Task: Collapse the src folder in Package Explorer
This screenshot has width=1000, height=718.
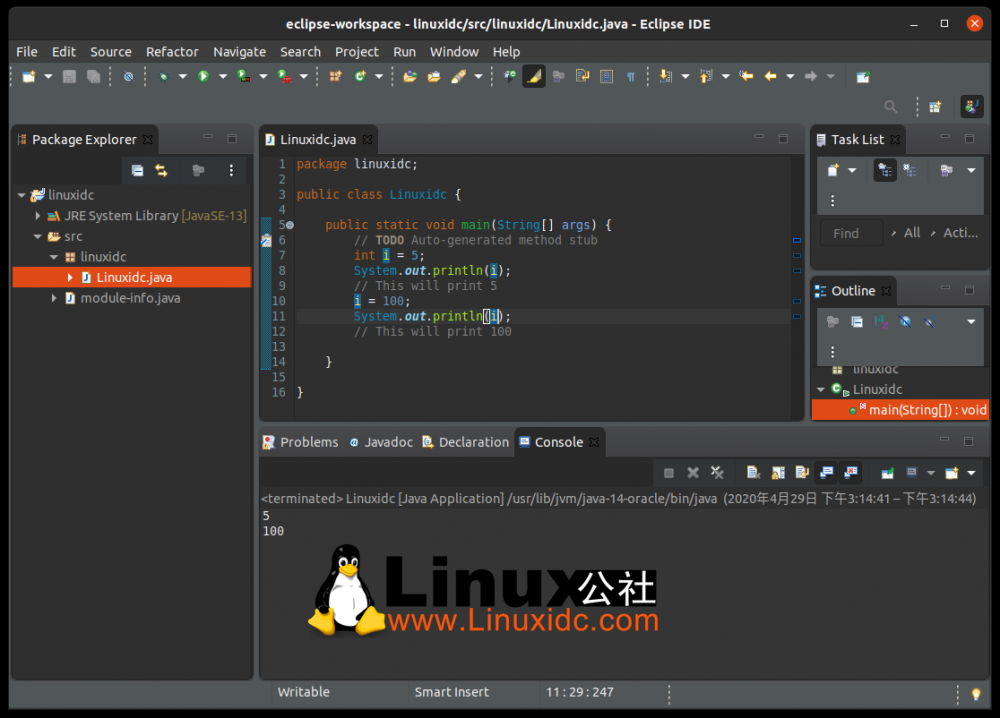Action: click(38, 237)
